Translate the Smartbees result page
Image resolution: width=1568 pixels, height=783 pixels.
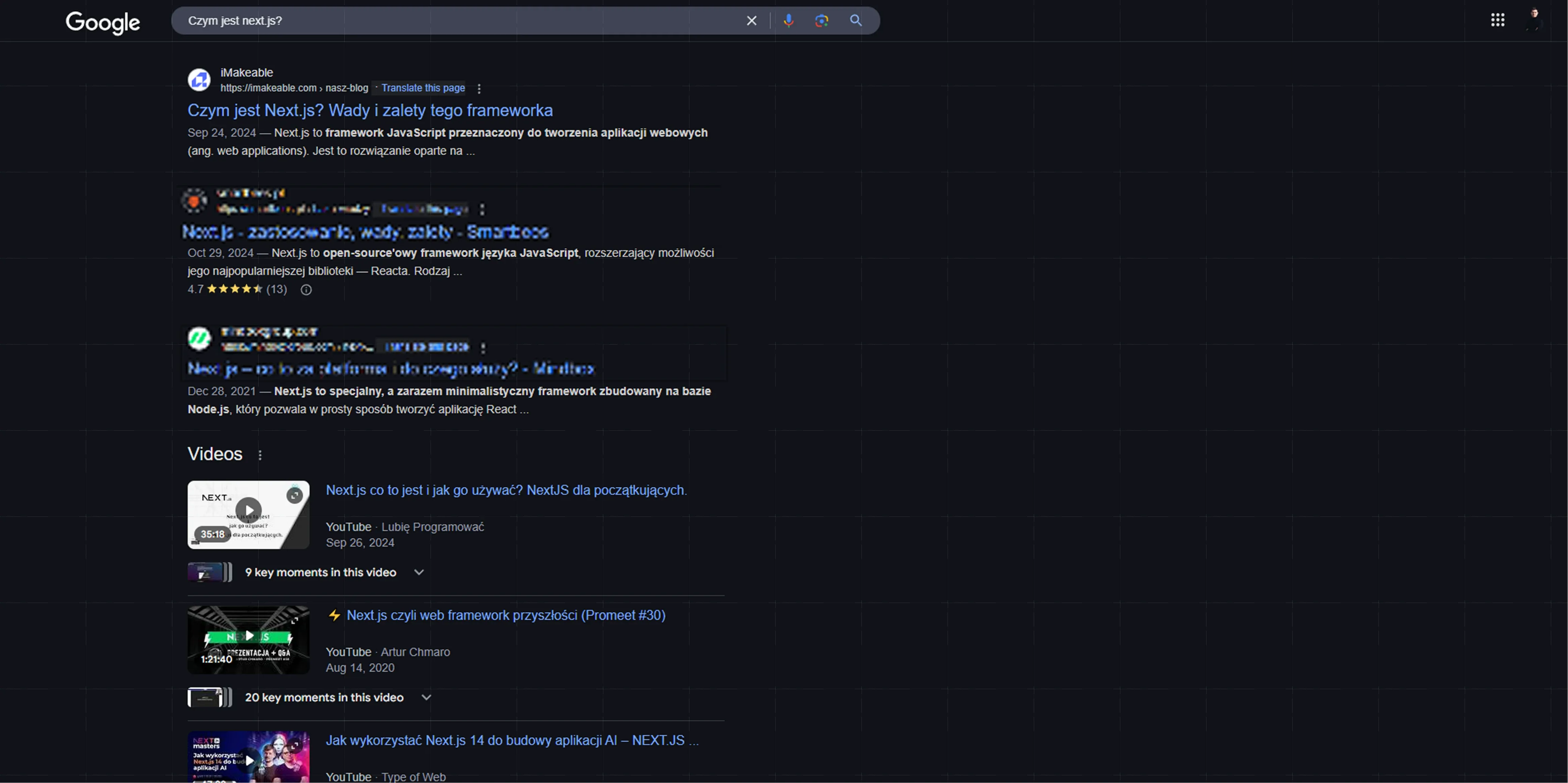pyautogui.click(x=424, y=209)
